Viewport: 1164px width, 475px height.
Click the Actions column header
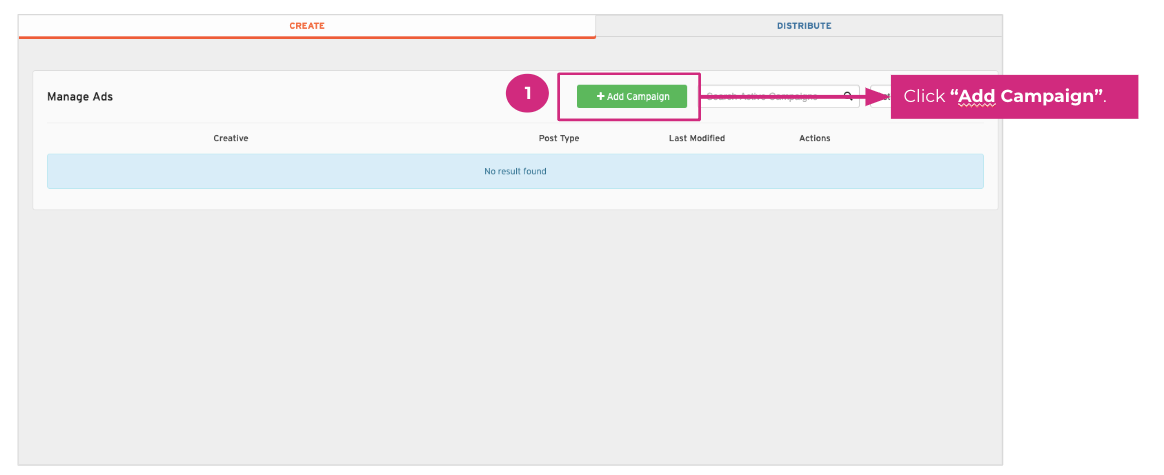[814, 138]
